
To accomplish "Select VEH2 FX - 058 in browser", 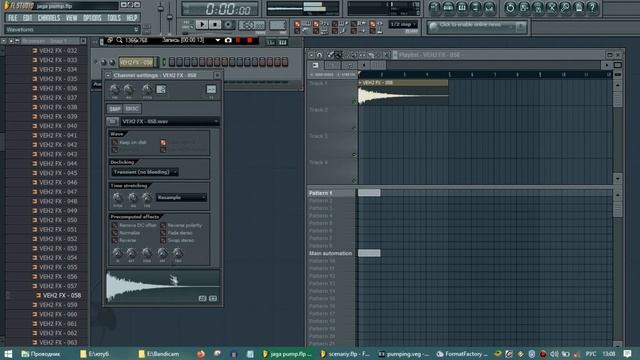I will tap(62, 296).
